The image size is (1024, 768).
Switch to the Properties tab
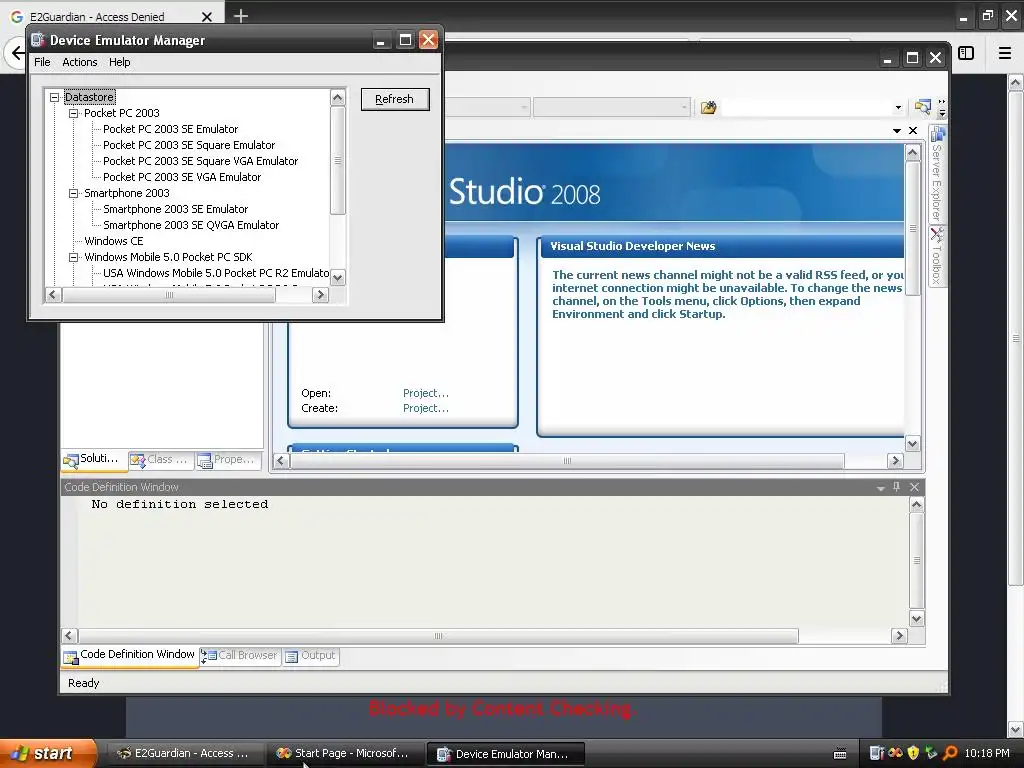pos(227,460)
